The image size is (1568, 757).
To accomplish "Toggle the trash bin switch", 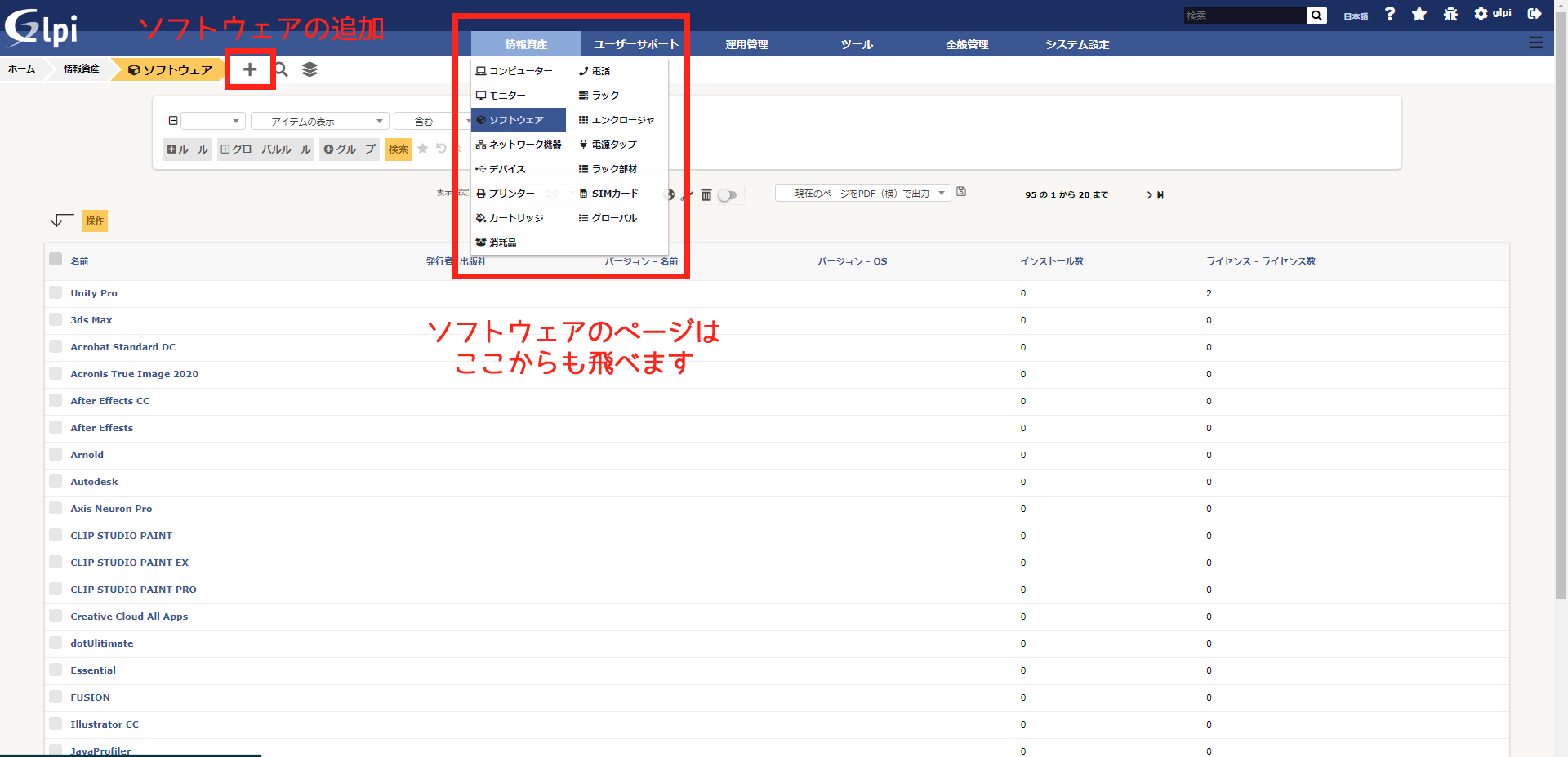I will [727, 195].
